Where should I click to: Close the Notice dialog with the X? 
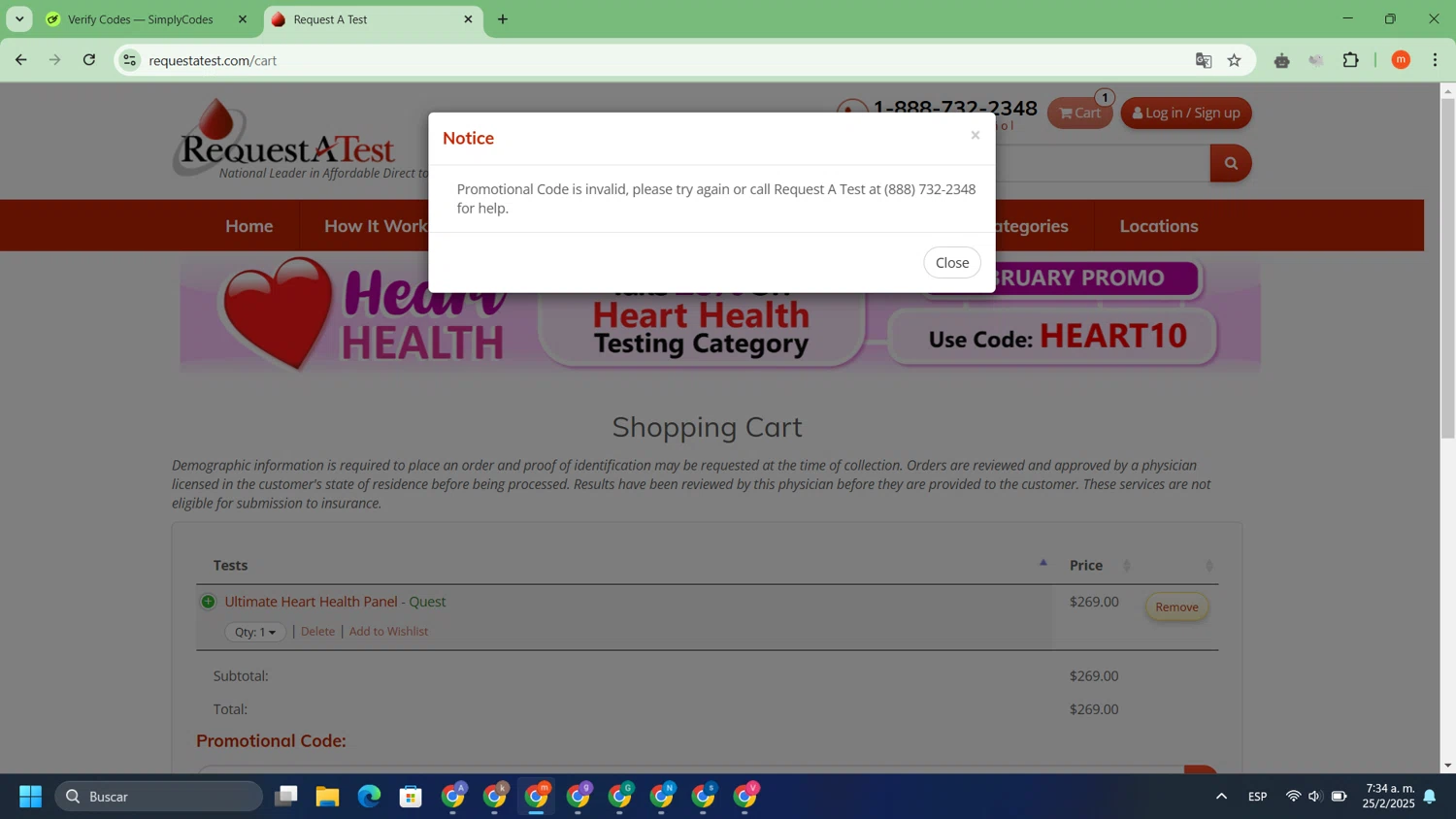(x=976, y=136)
